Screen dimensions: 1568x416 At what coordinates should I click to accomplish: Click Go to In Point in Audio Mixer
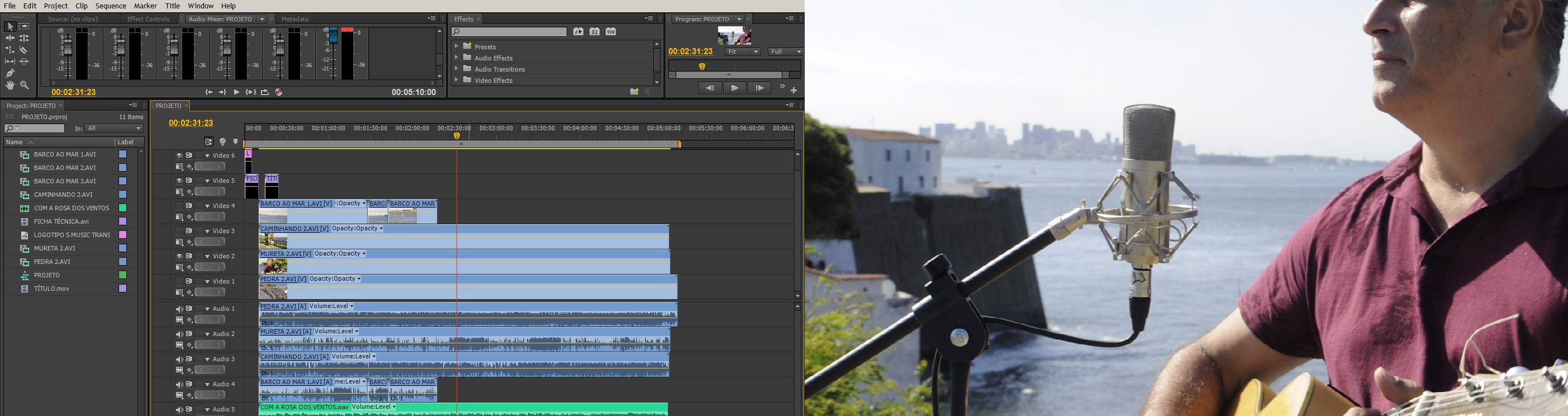coord(209,93)
